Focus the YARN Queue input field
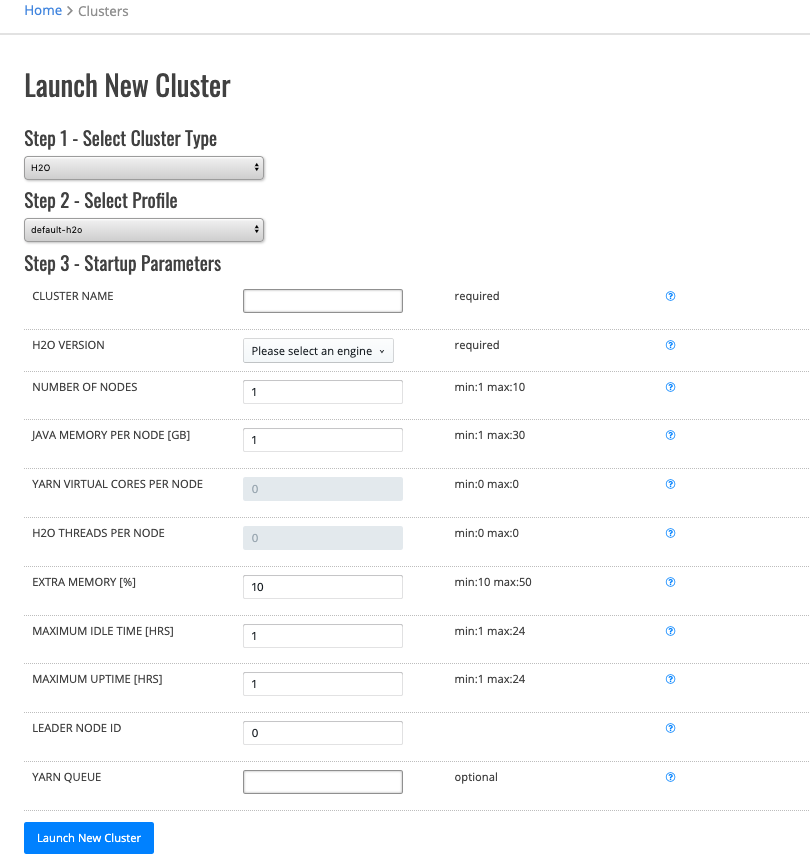The height and width of the screenshot is (862, 810). pos(323,782)
